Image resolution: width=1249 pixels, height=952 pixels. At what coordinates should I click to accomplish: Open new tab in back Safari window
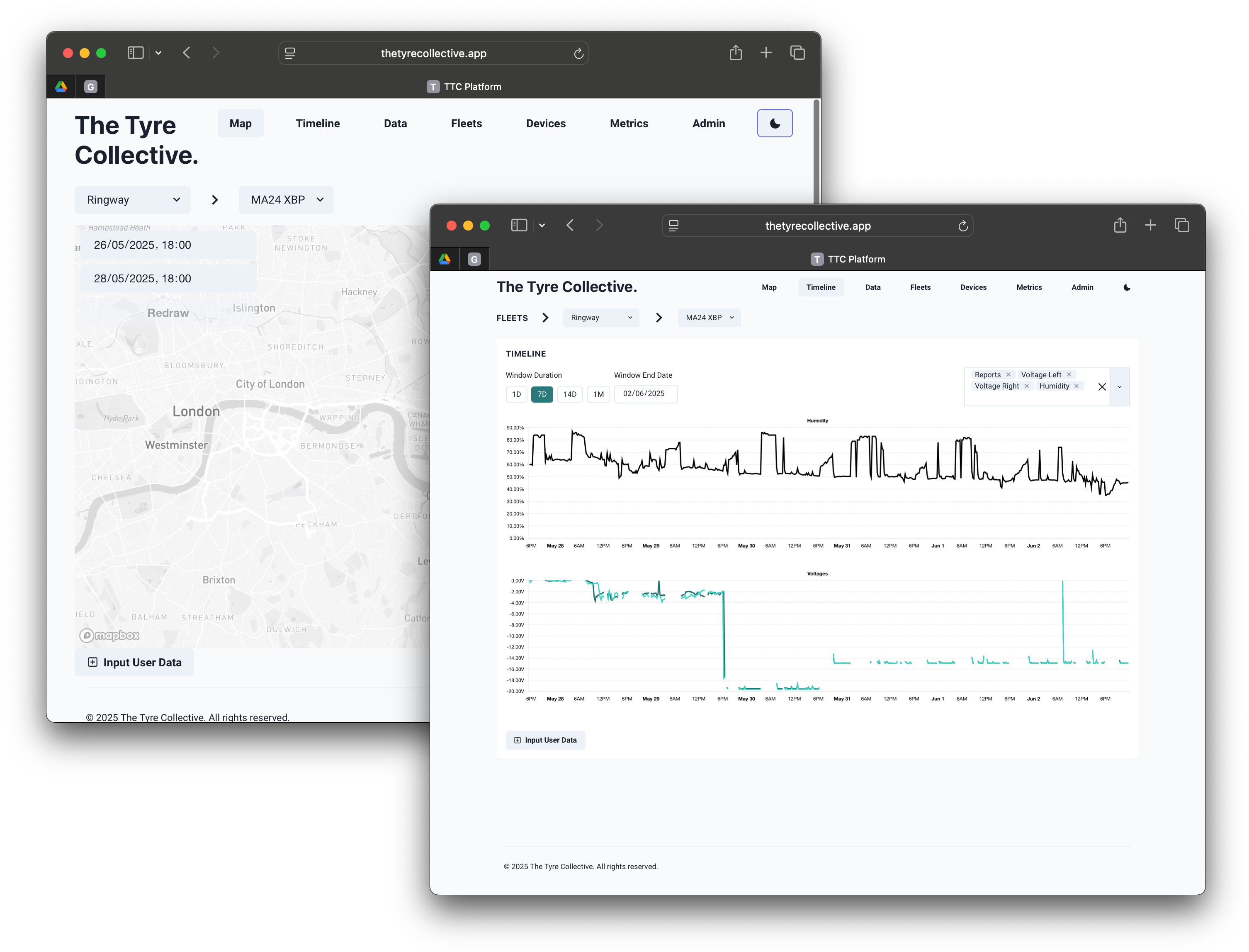(765, 53)
